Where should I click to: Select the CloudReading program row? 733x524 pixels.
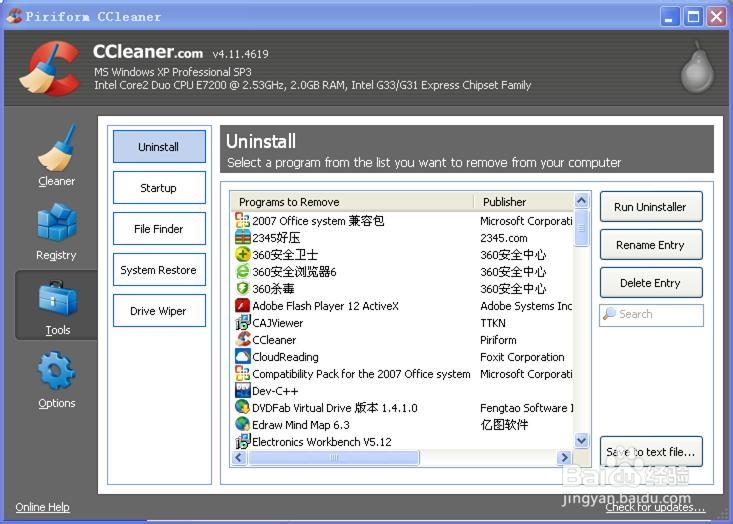click(403, 357)
